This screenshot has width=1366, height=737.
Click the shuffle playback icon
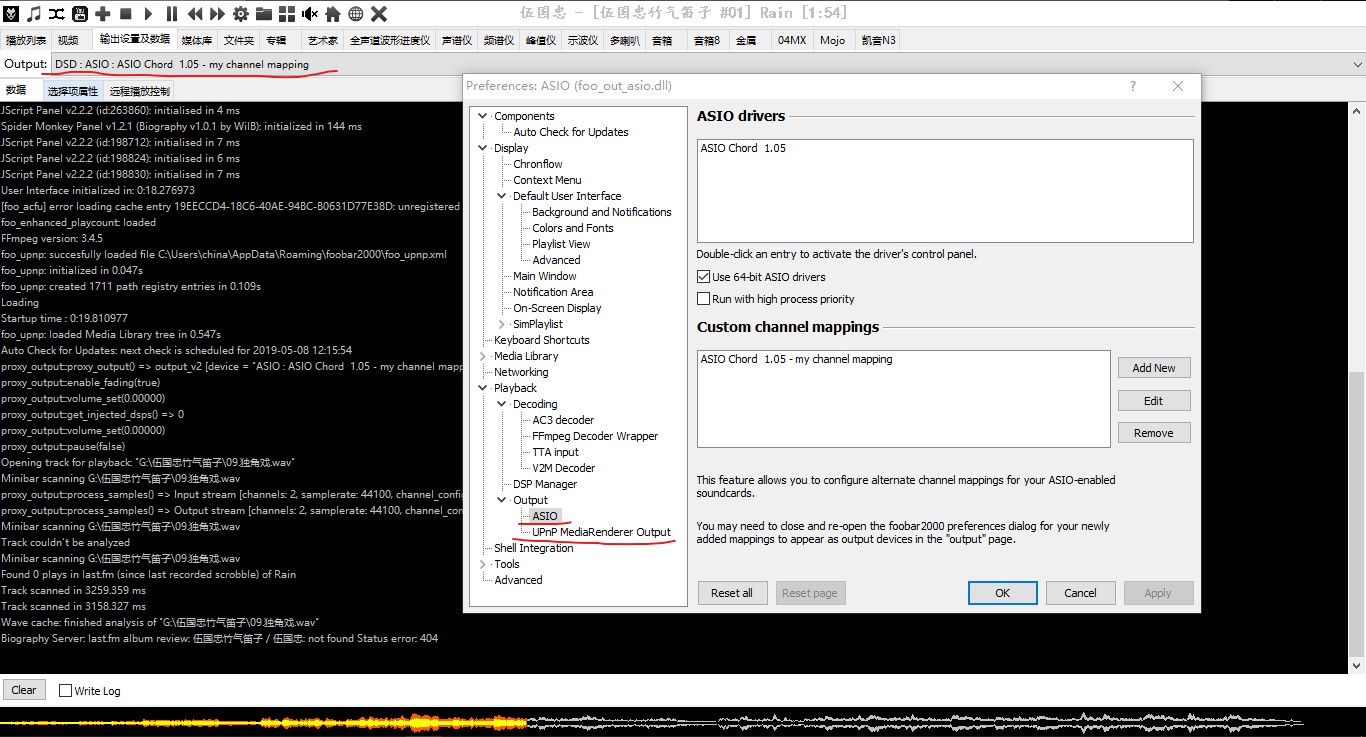56,13
